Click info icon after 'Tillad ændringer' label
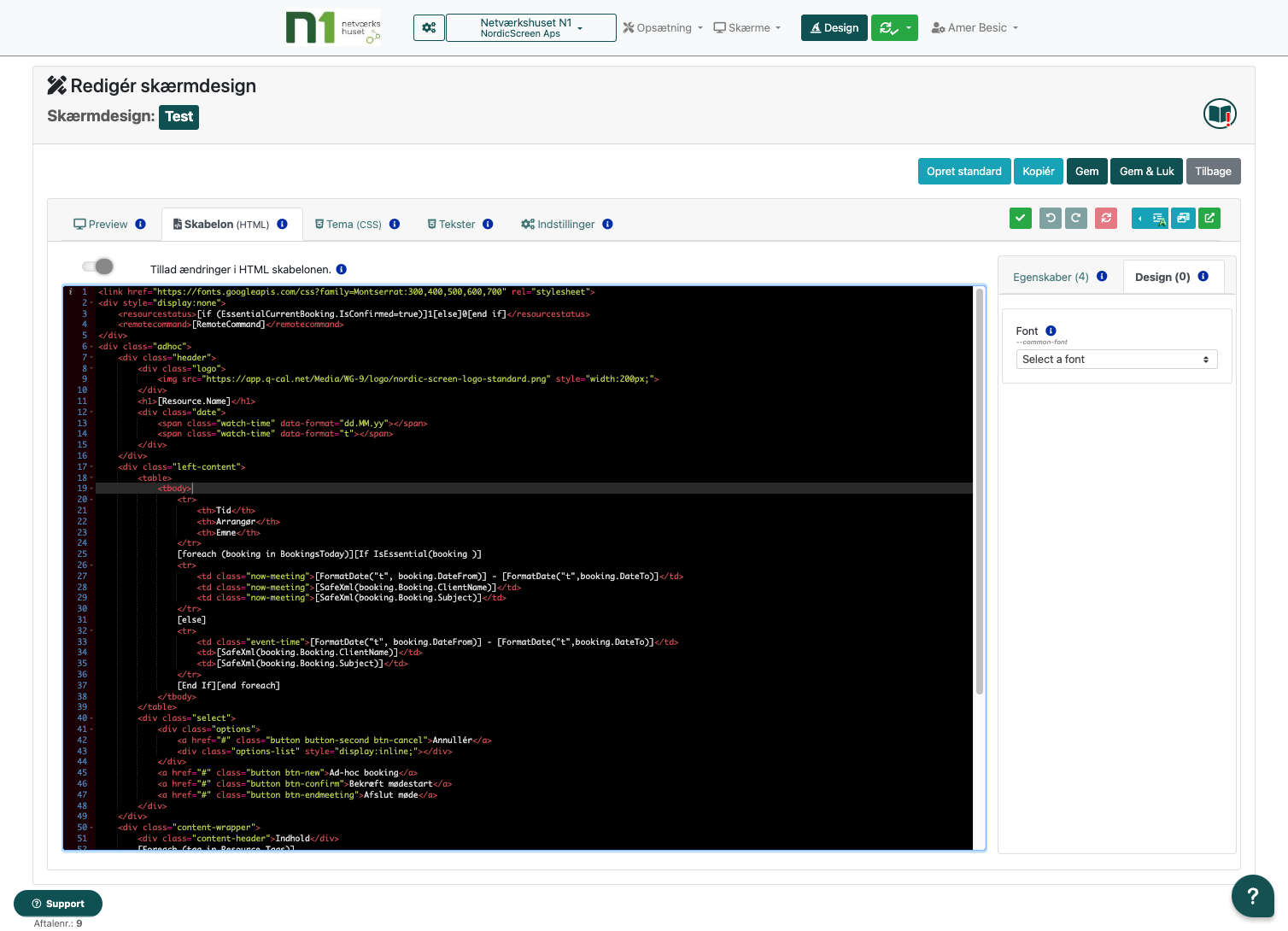The width and height of the screenshot is (1288, 931). pos(341,269)
